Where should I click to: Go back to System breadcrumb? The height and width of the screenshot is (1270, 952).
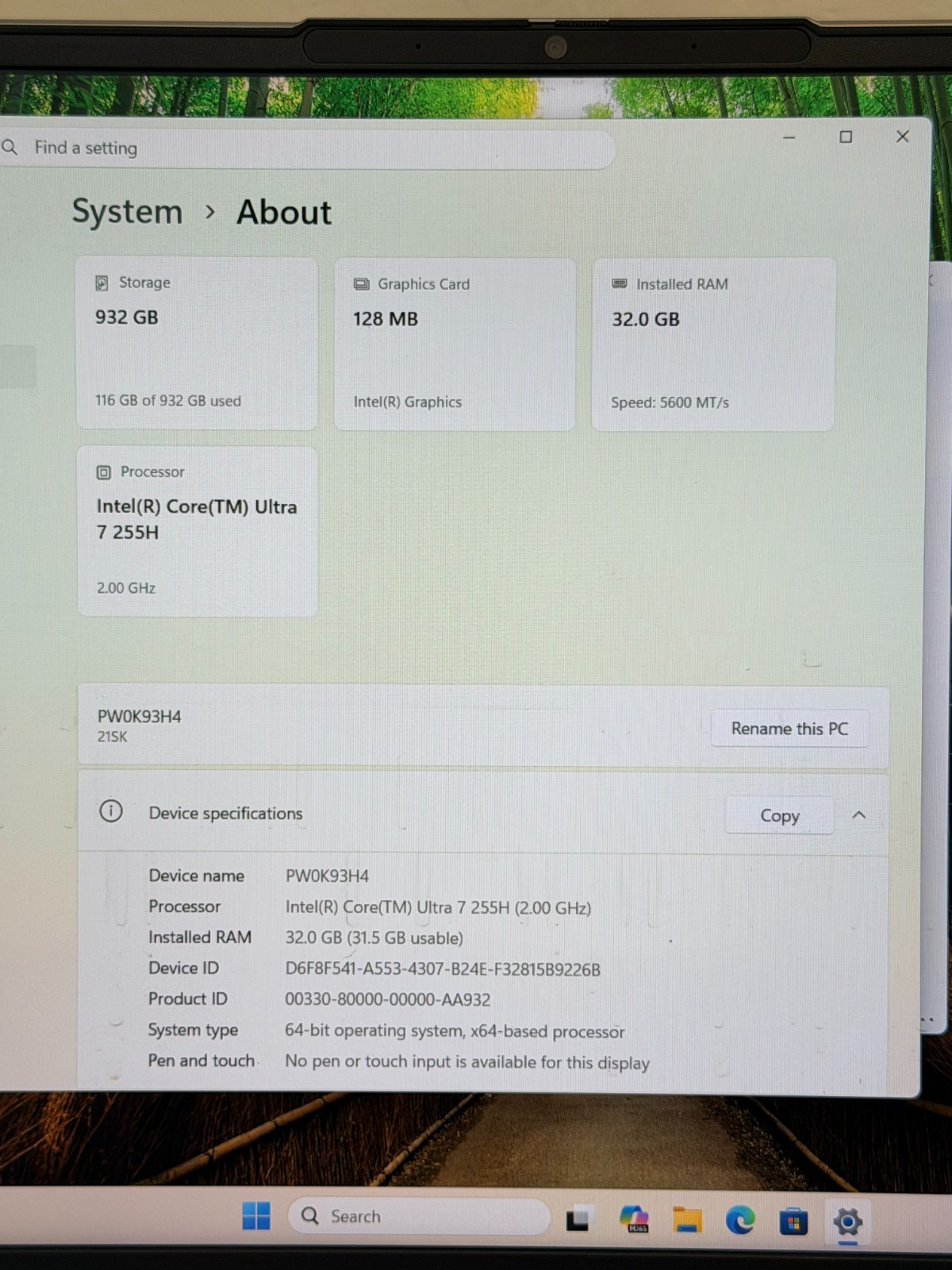click(x=127, y=212)
